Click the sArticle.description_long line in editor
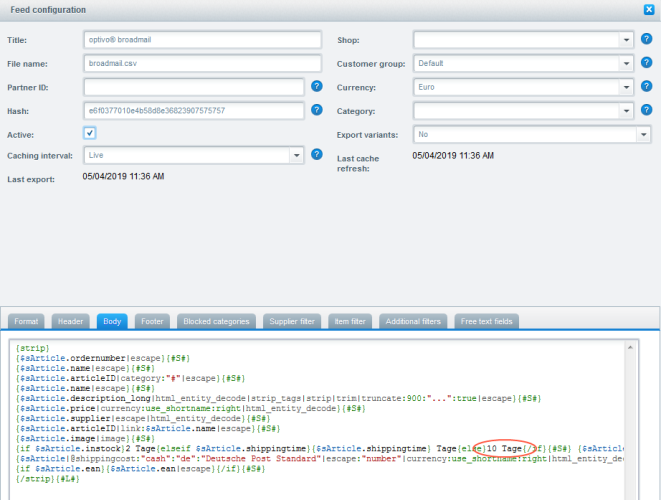The image size is (661, 500). pos(278,398)
